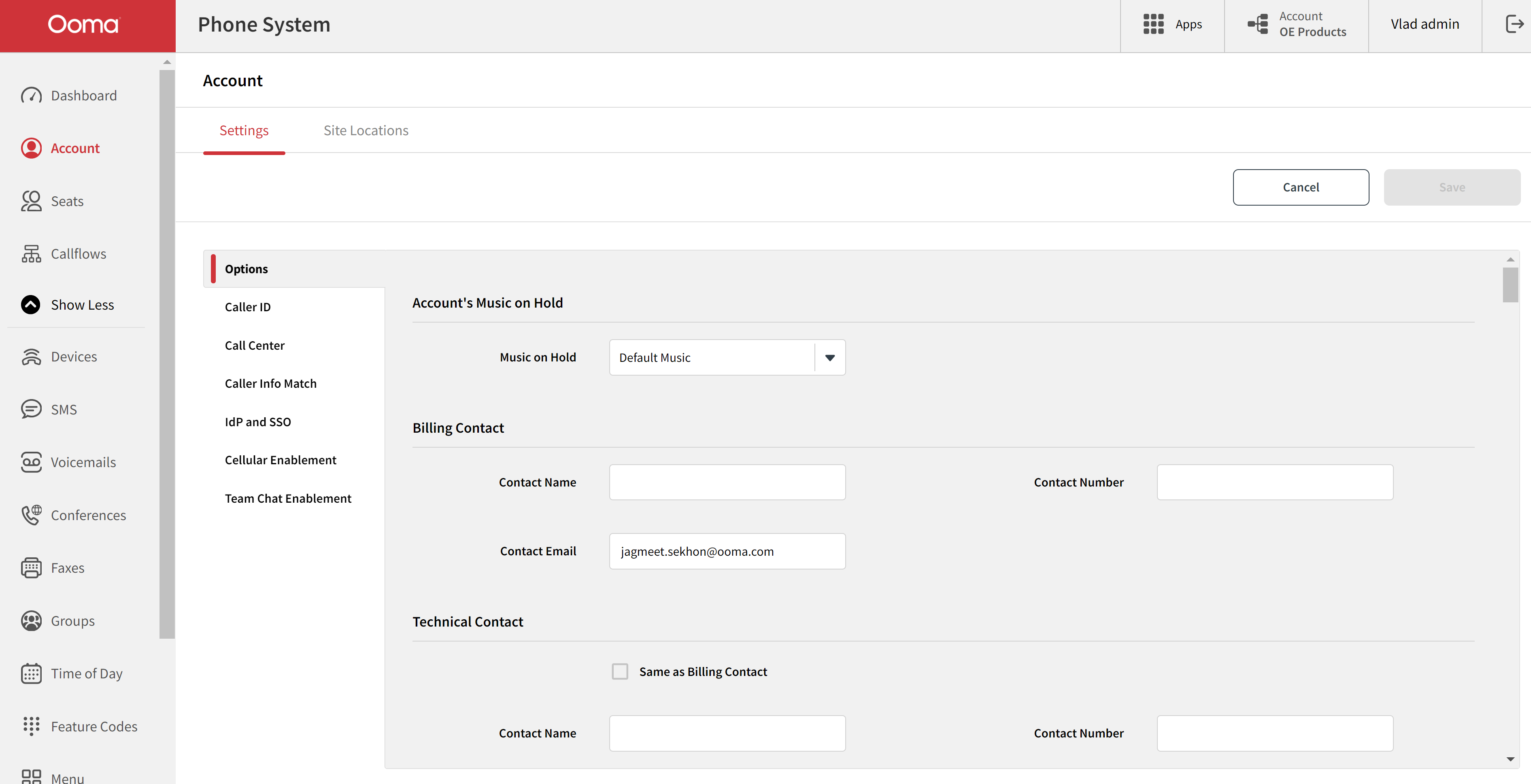Click the Vlad admin user link
The width and height of the screenshot is (1531, 784).
(1425, 24)
